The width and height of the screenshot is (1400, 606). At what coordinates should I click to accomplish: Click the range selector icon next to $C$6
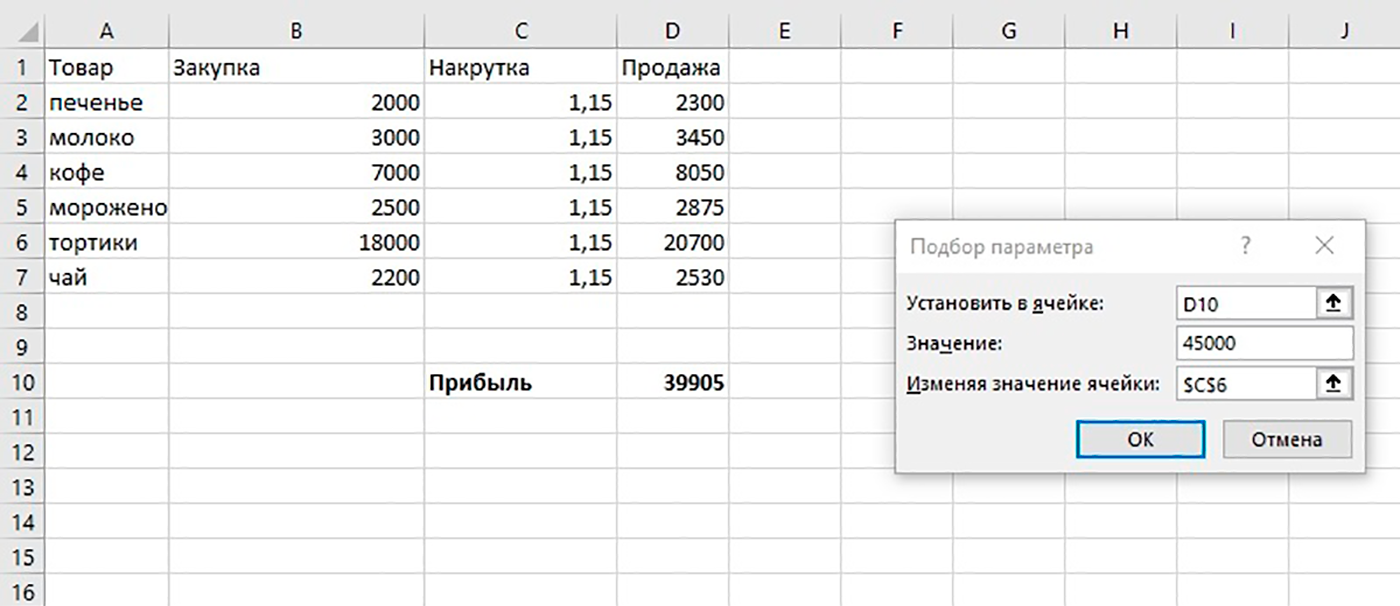1332,384
